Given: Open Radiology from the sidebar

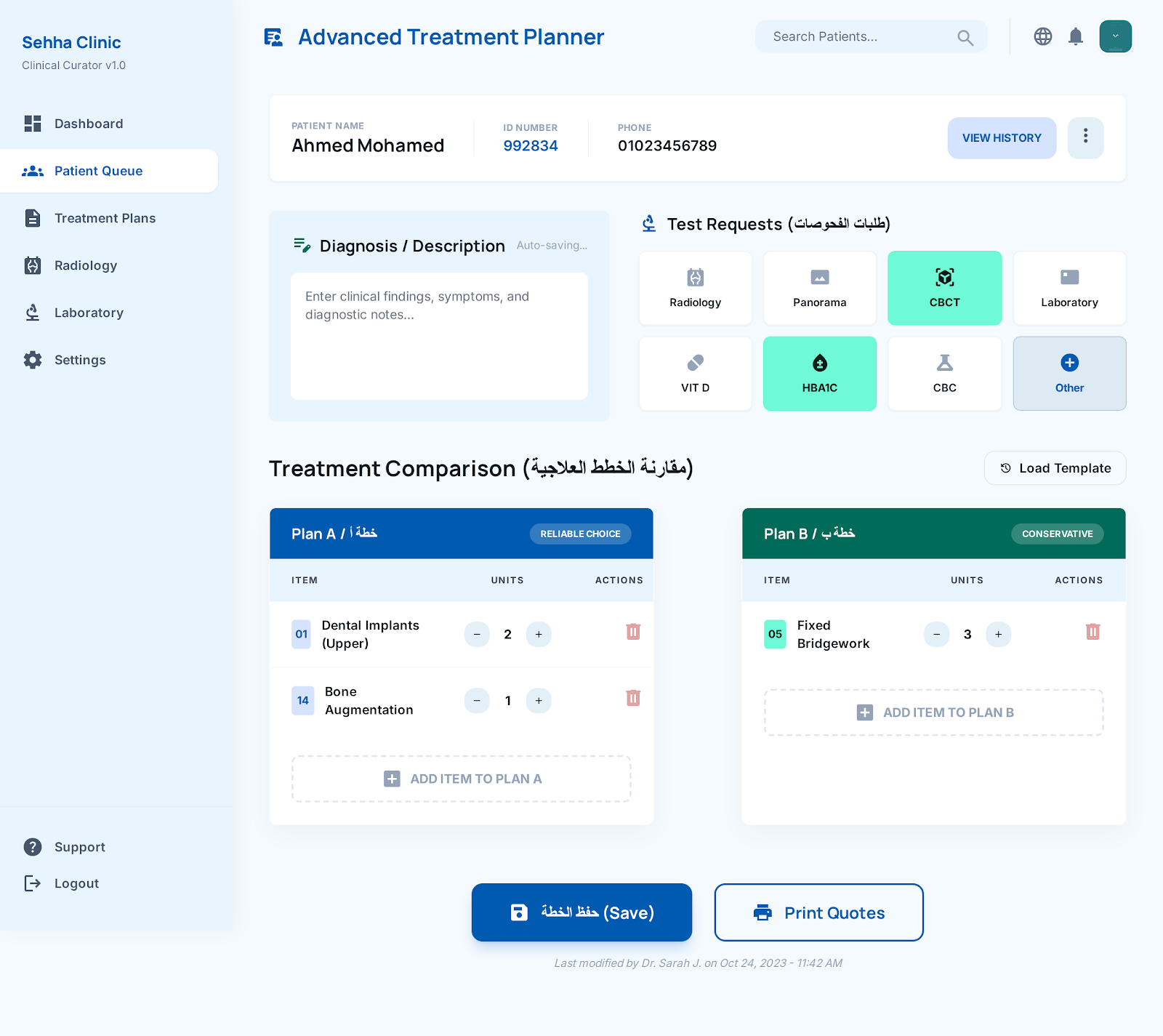Looking at the screenshot, I should coord(85,265).
